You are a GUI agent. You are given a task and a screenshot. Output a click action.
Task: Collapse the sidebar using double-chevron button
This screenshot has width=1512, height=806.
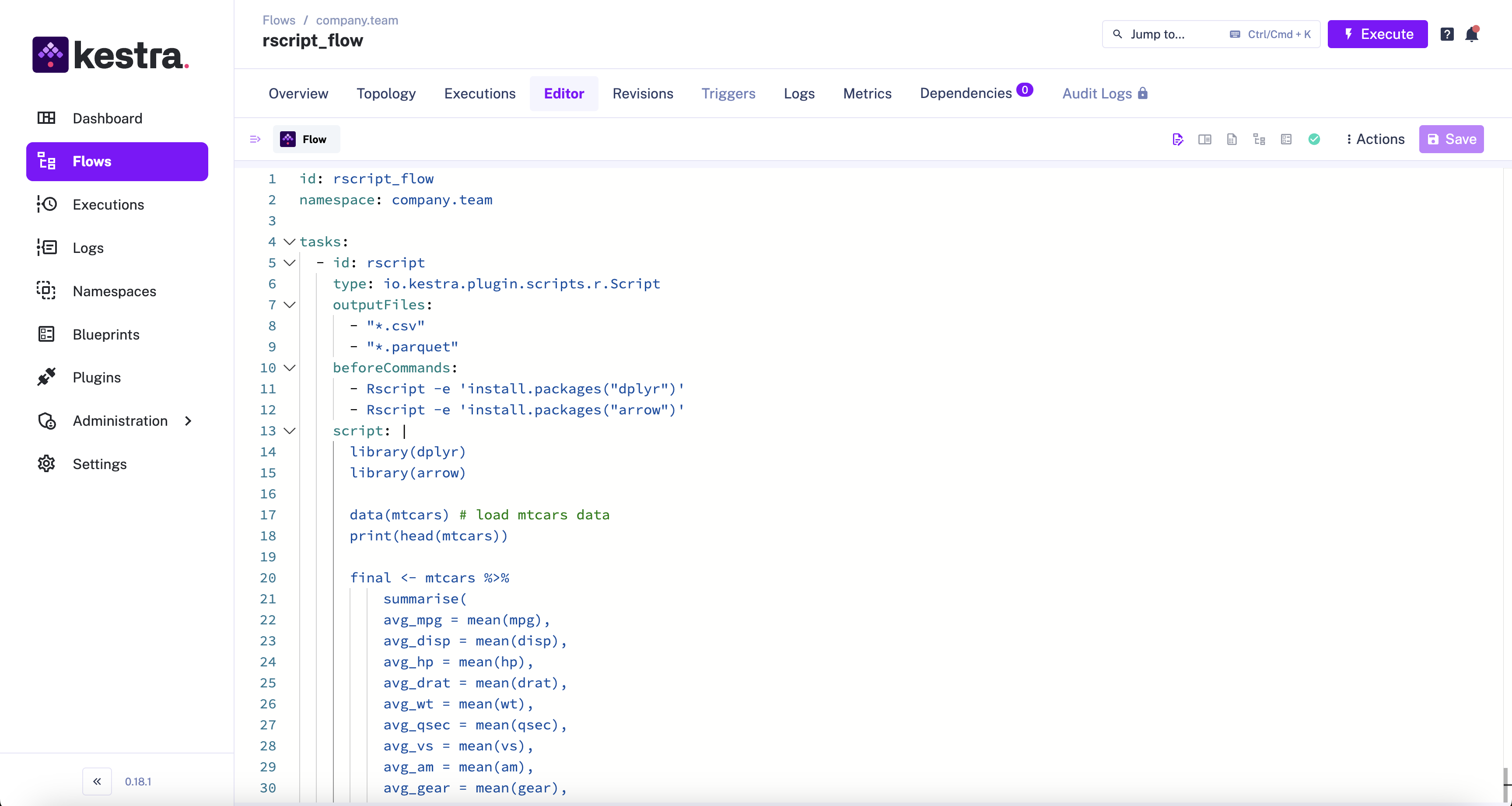pos(96,781)
